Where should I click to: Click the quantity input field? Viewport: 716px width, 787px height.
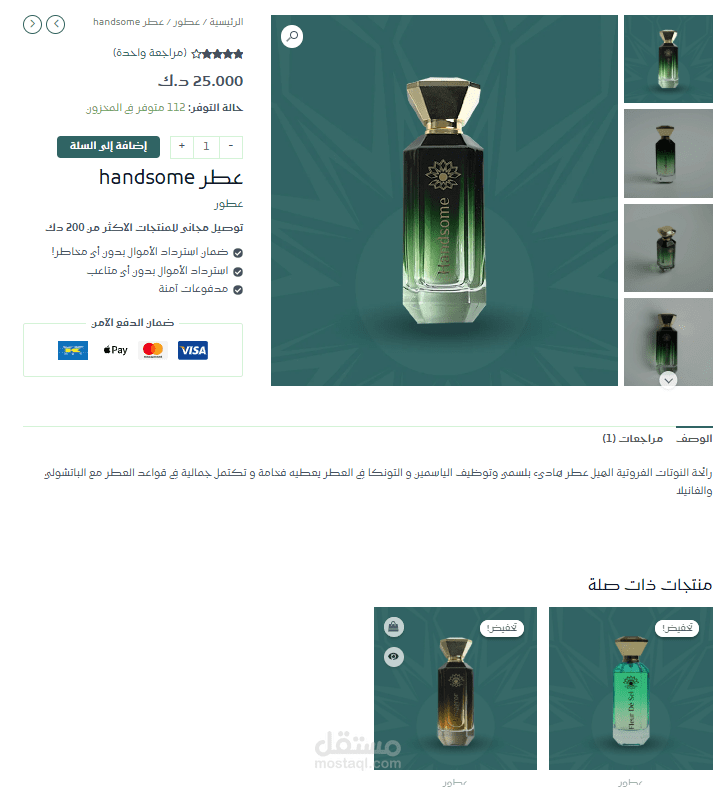206,147
